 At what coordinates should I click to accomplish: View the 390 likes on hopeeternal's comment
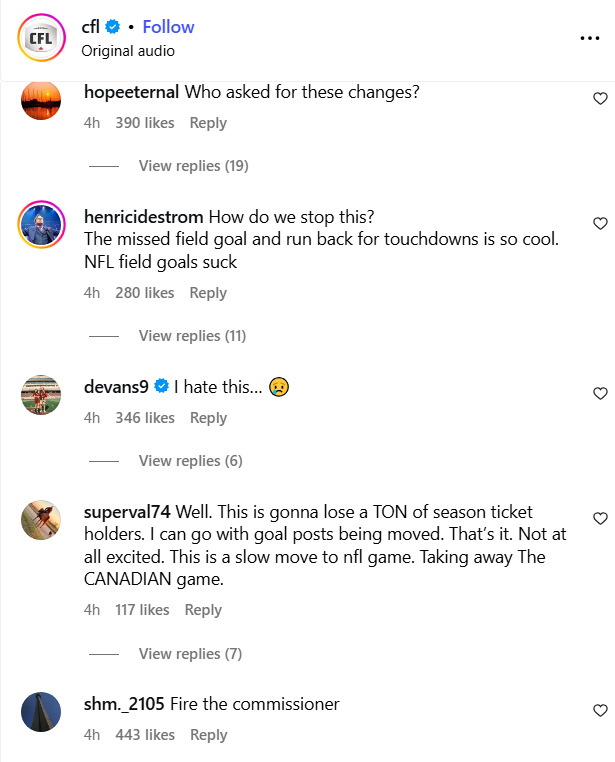(x=144, y=123)
